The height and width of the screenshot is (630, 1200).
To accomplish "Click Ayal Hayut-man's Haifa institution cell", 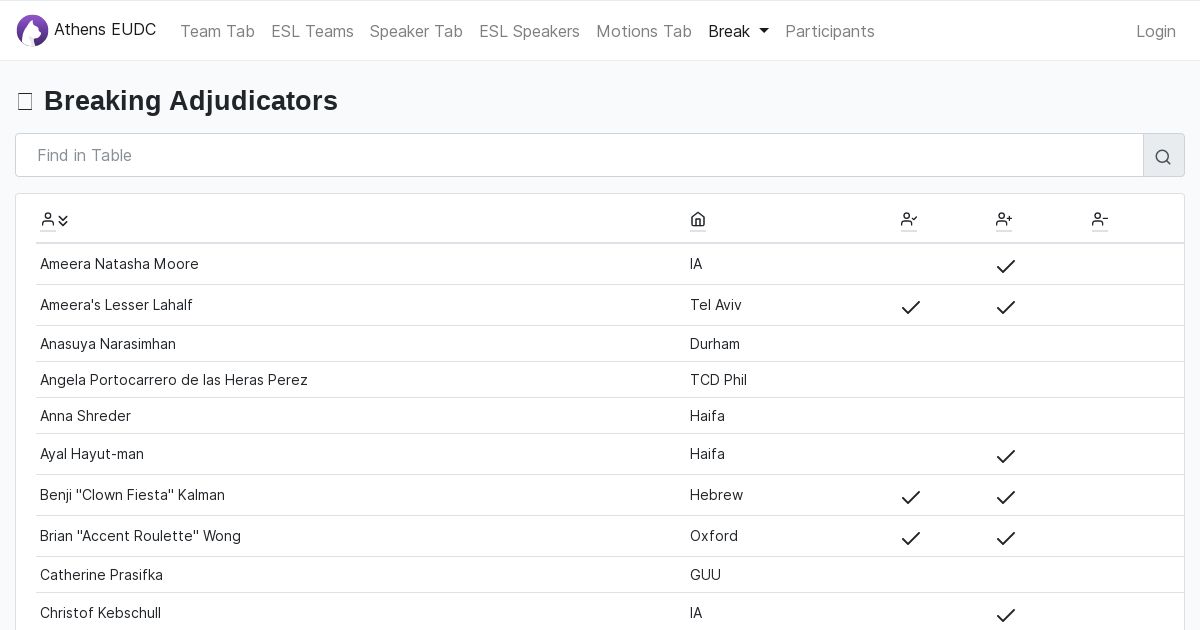I will coord(707,454).
